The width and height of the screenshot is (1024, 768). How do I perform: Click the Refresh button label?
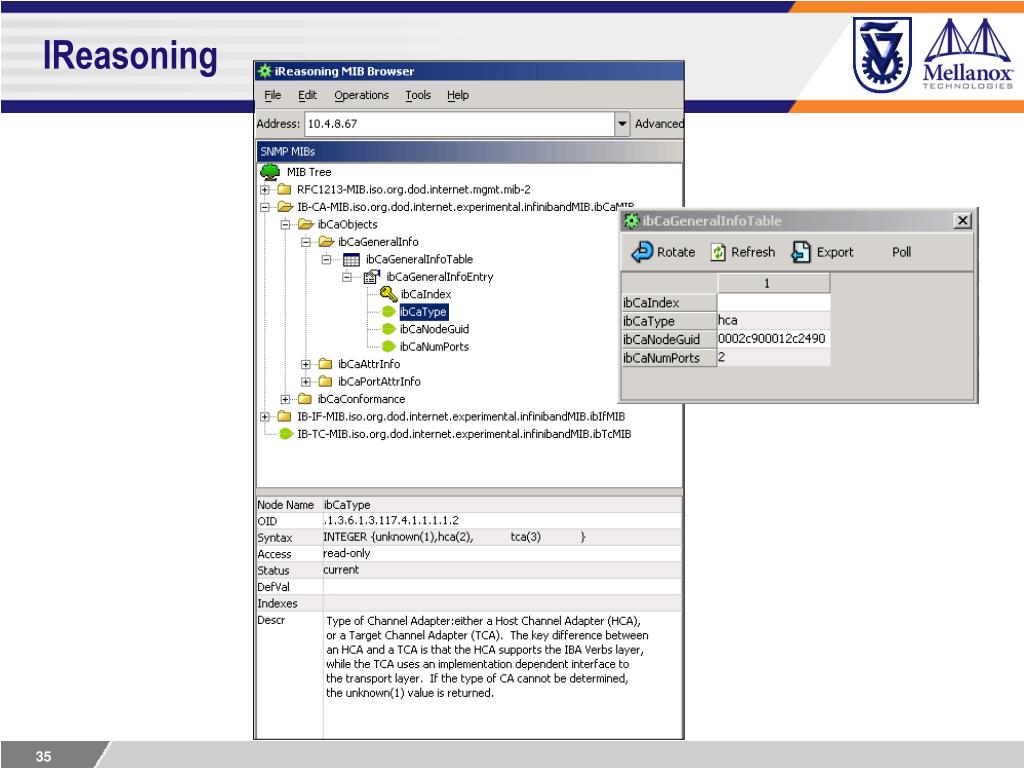click(x=753, y=252)
